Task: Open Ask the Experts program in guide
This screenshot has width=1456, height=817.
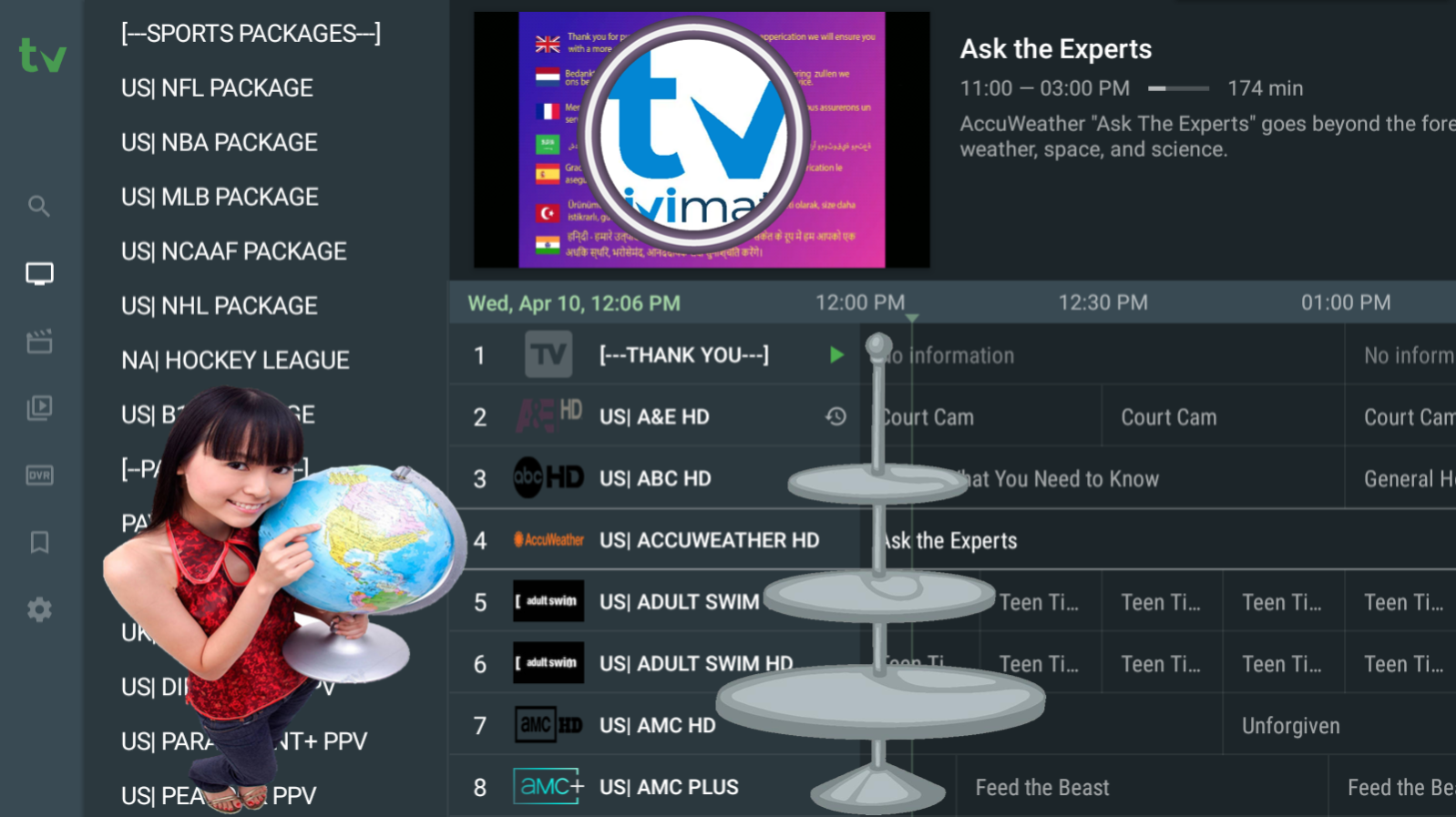Action: [x=1158, y=540]
